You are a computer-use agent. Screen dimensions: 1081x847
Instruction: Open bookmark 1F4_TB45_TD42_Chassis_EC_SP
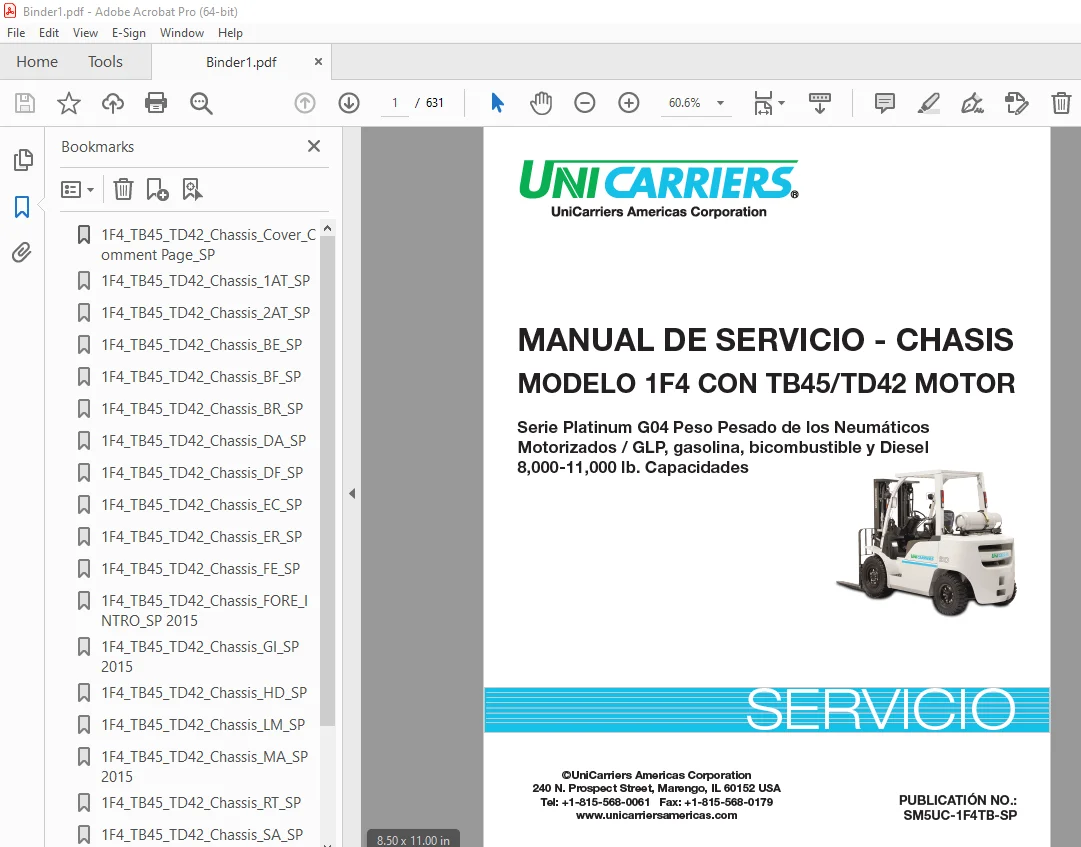click(201, 504)
